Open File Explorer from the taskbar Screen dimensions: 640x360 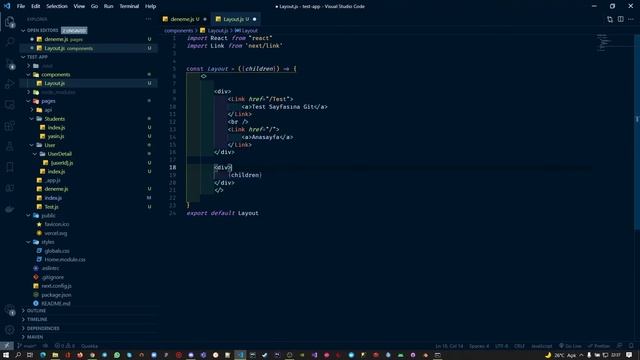(x=55, y=355)
